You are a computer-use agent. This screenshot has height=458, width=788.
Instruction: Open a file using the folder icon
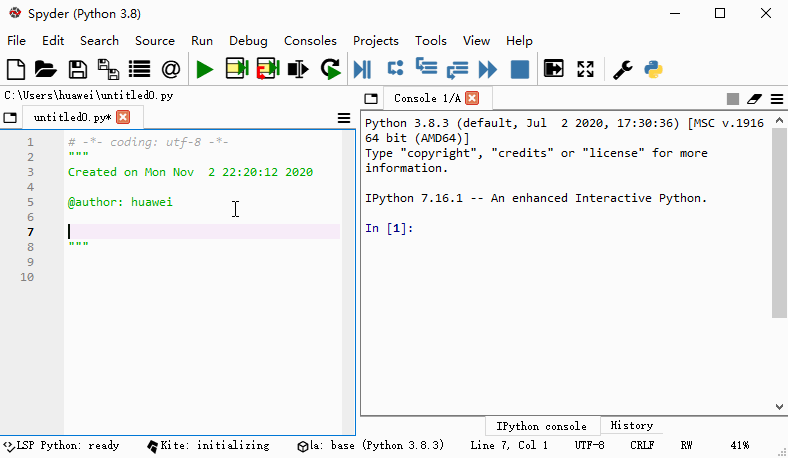tap(45, 69)
